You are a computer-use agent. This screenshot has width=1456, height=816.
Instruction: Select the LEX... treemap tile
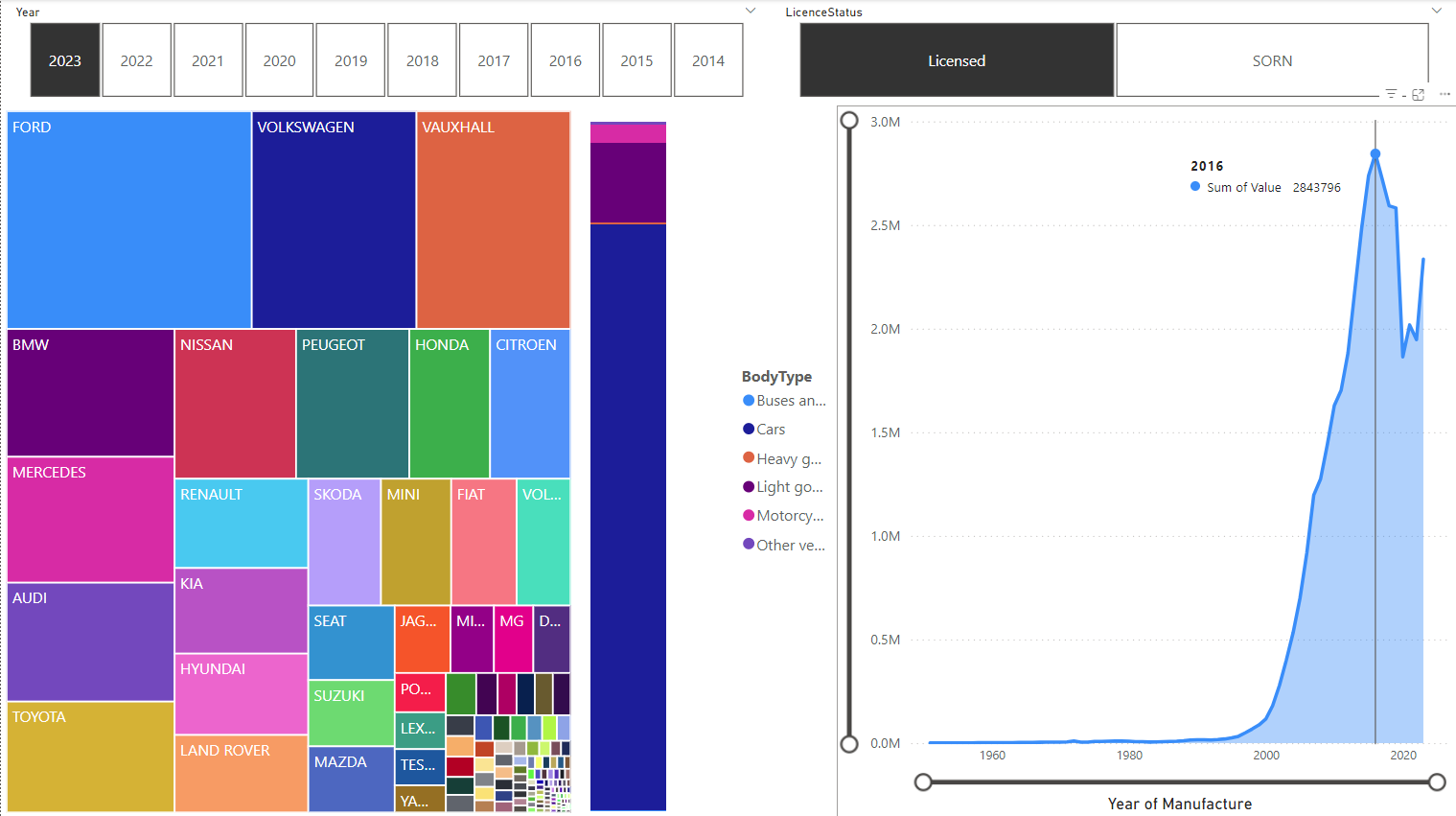pos(420,730)
